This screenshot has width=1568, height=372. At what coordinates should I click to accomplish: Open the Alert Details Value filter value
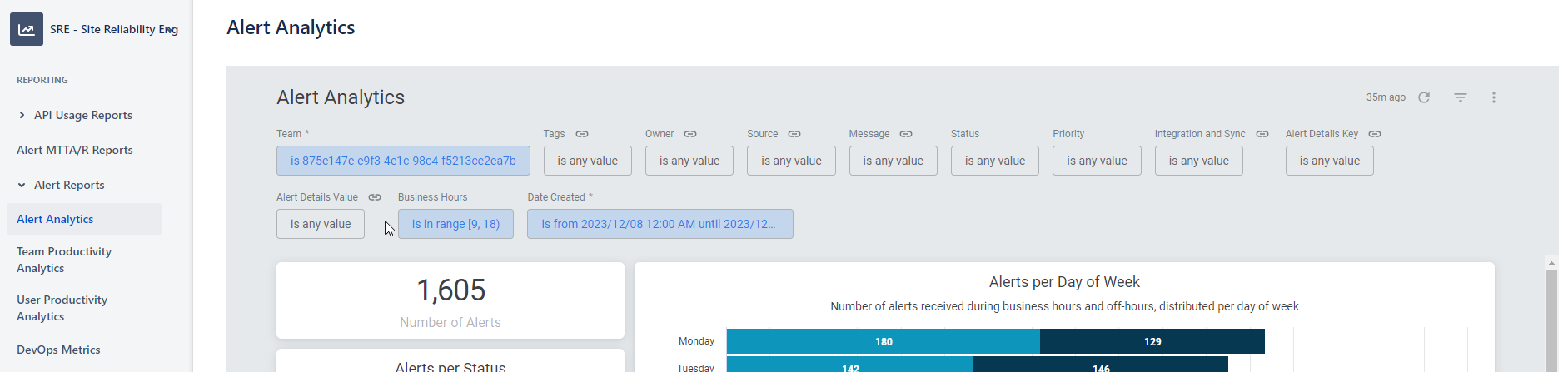(321, 224)
